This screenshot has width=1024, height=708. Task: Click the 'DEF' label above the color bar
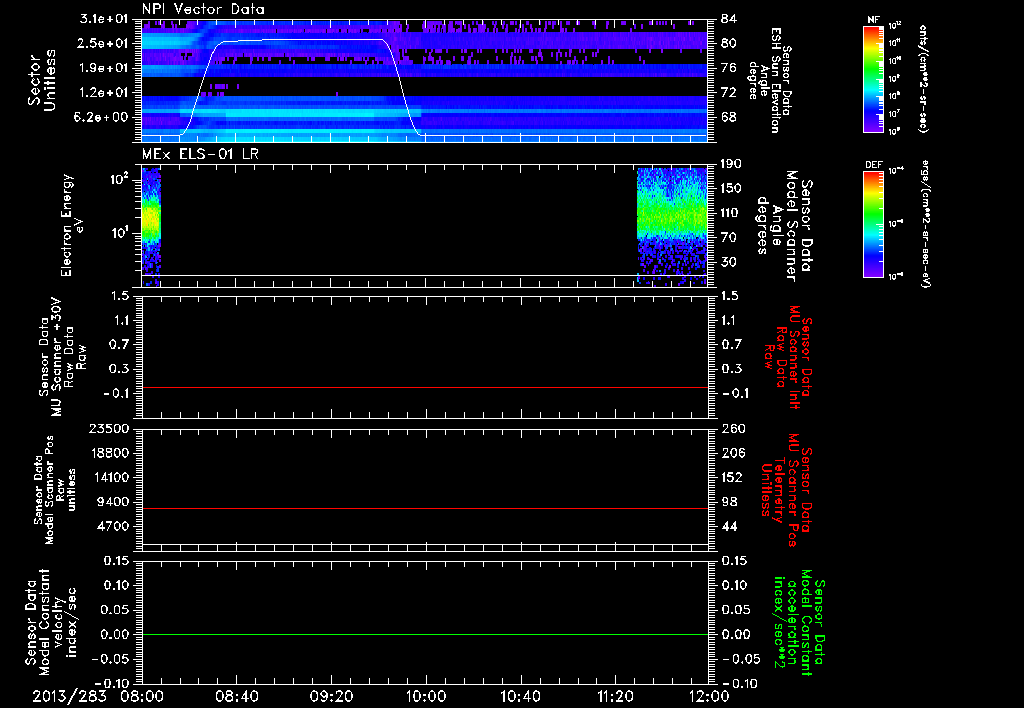874,165
